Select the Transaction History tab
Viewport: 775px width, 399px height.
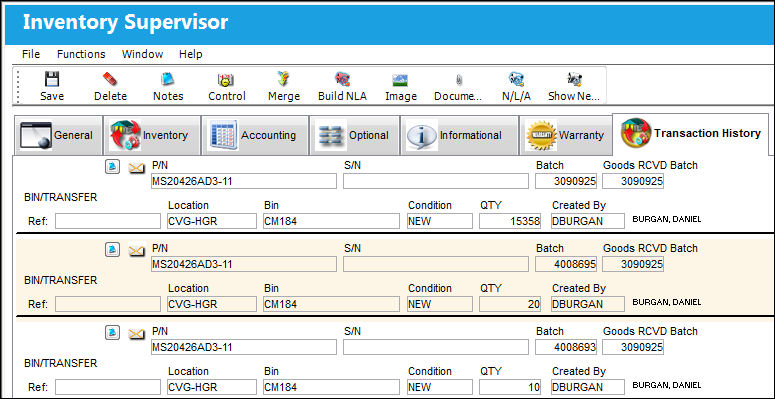point(691,133)
